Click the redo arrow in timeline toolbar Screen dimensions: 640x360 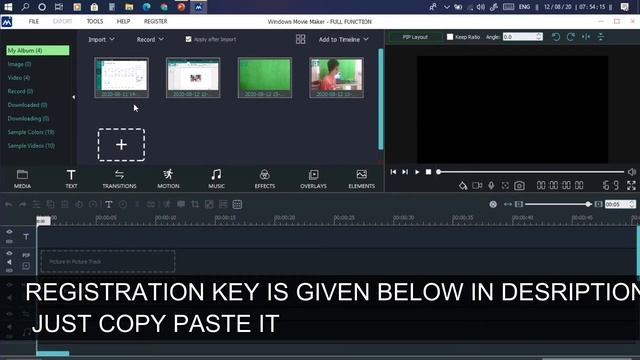click(22, 204)
